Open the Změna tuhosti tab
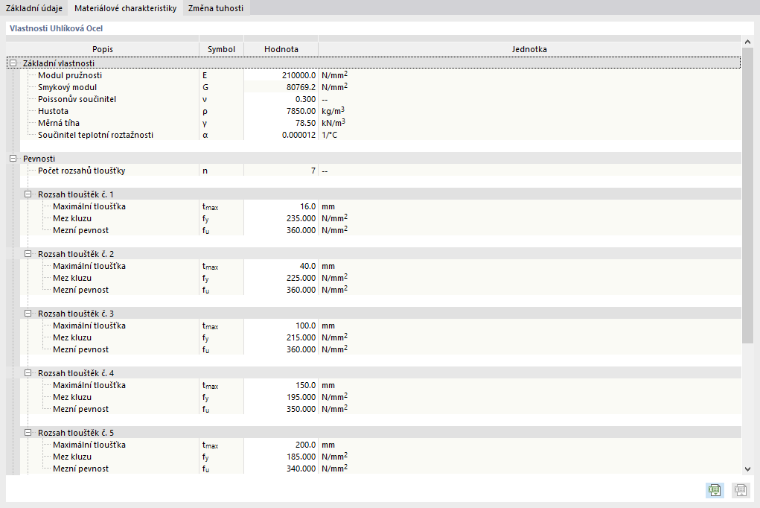 [x=216, y=8]
